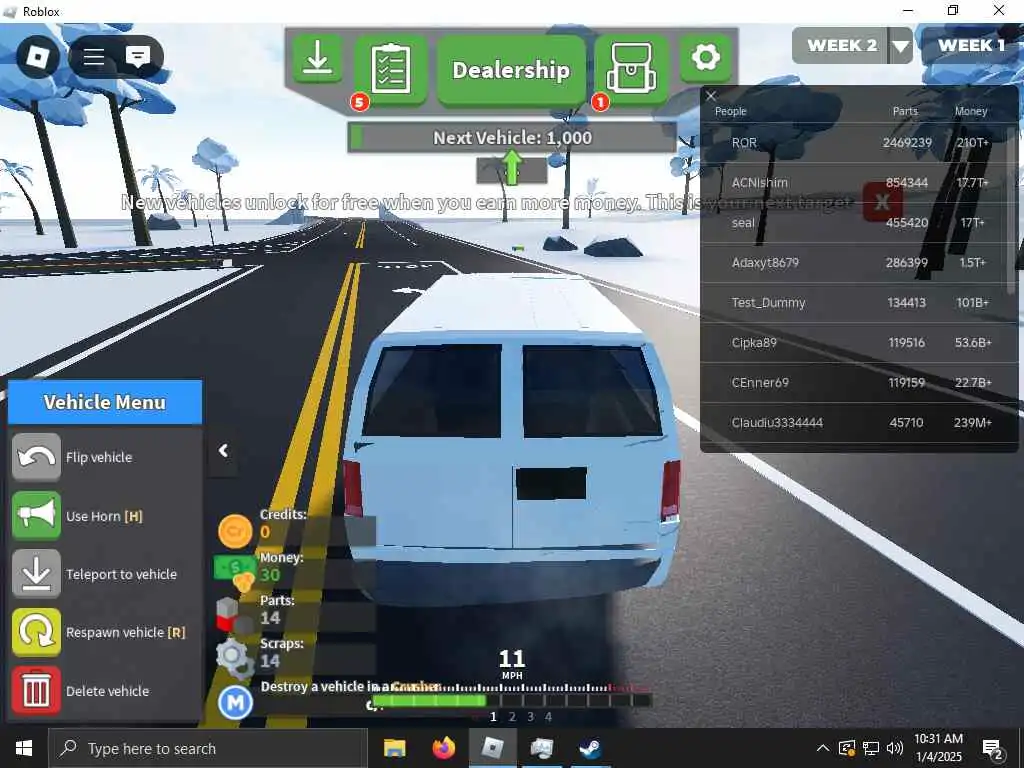Viewport: 1024px width, 768px height.
Task: Click the Teleport to vehicle label
Action: (121, 574)
